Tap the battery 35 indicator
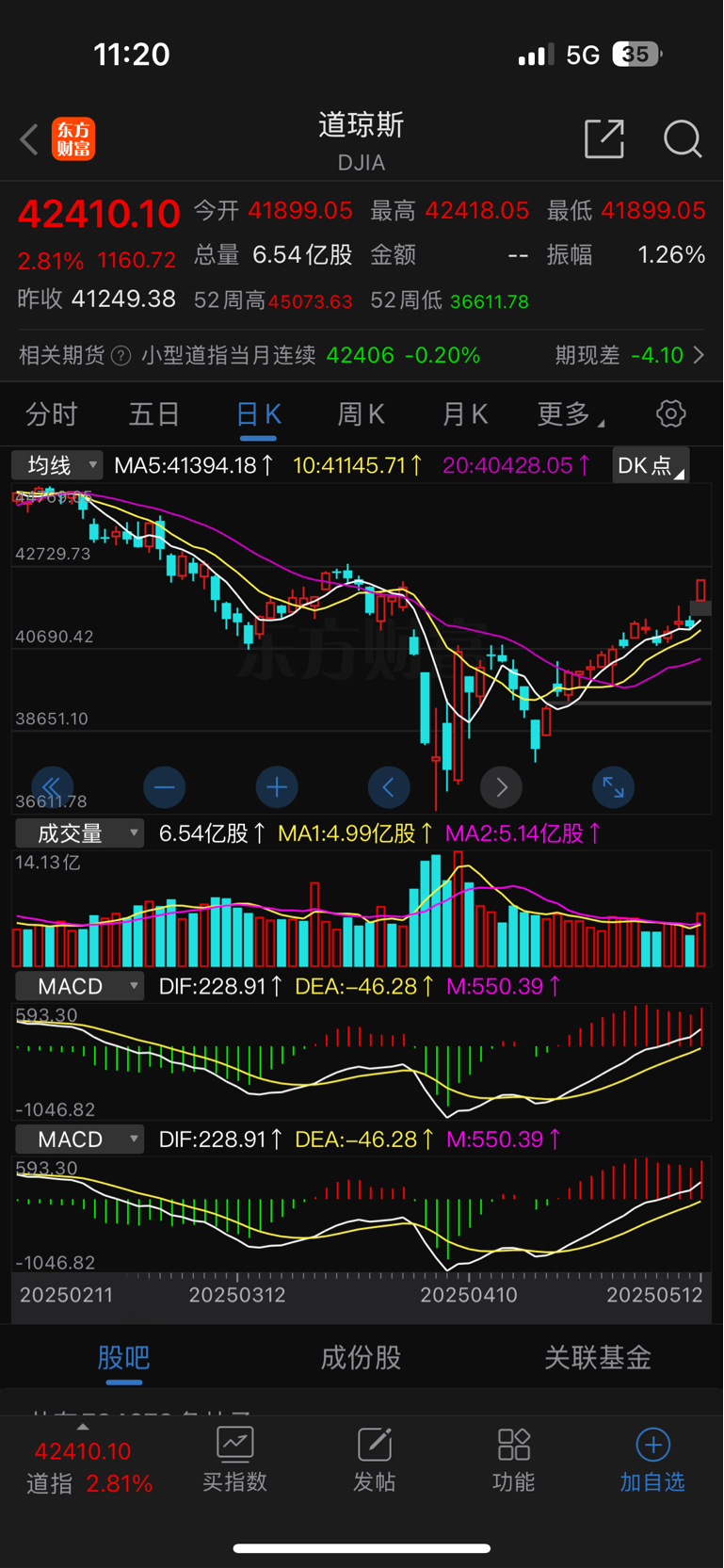Image resolution: width=724 pixels, height=1568 pixels. pos(637,55)
